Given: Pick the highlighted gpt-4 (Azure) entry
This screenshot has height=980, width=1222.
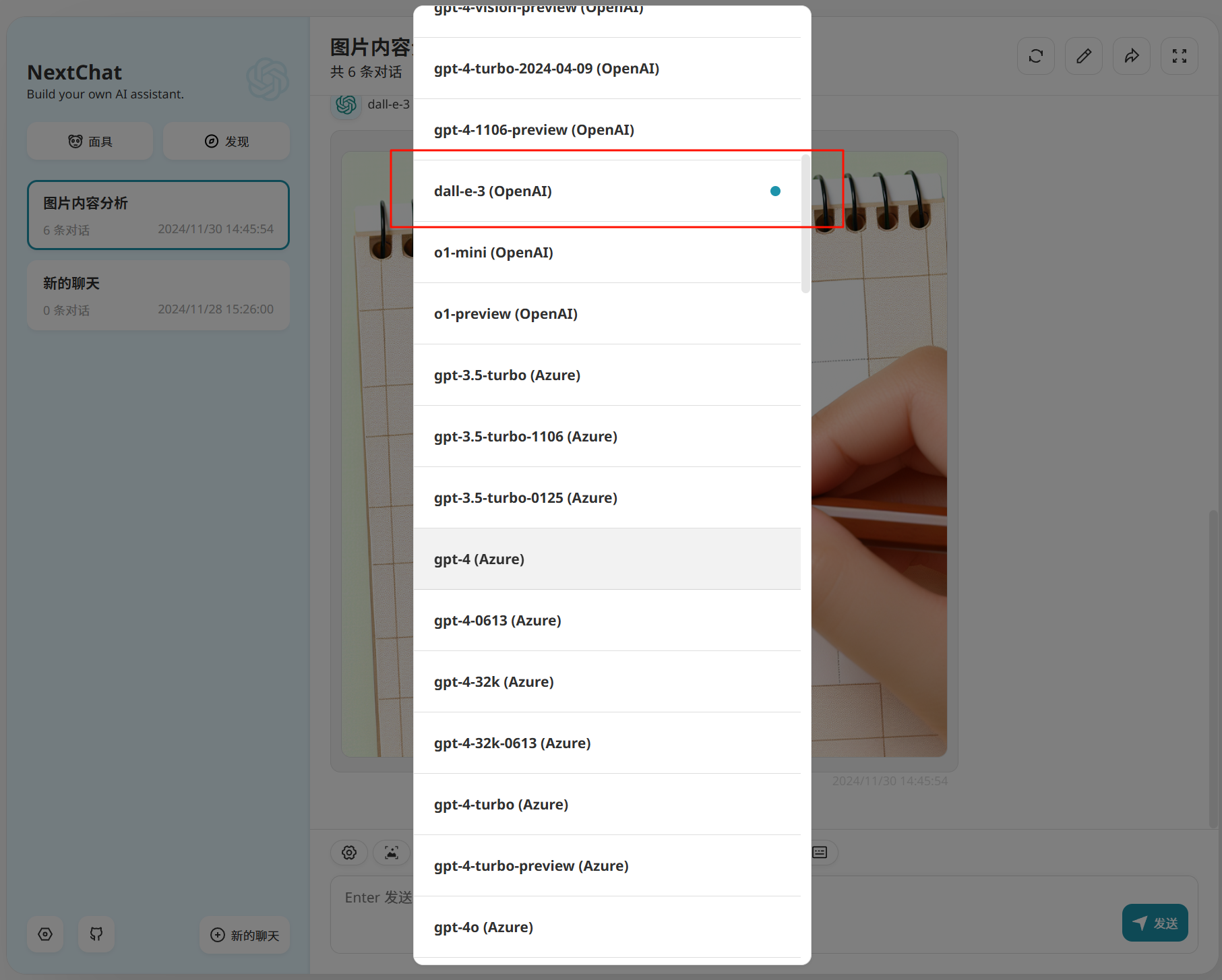Looking at the screenshot, I should 607,559.
